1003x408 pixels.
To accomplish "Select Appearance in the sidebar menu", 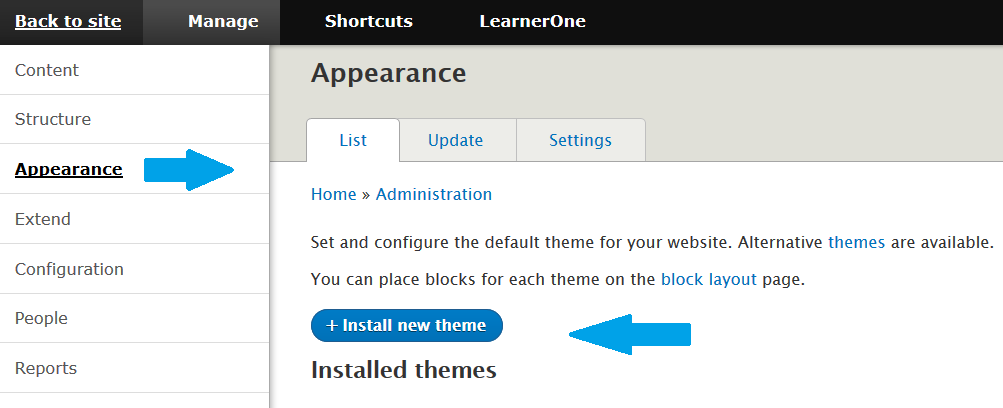I will [x=134, y=169].
